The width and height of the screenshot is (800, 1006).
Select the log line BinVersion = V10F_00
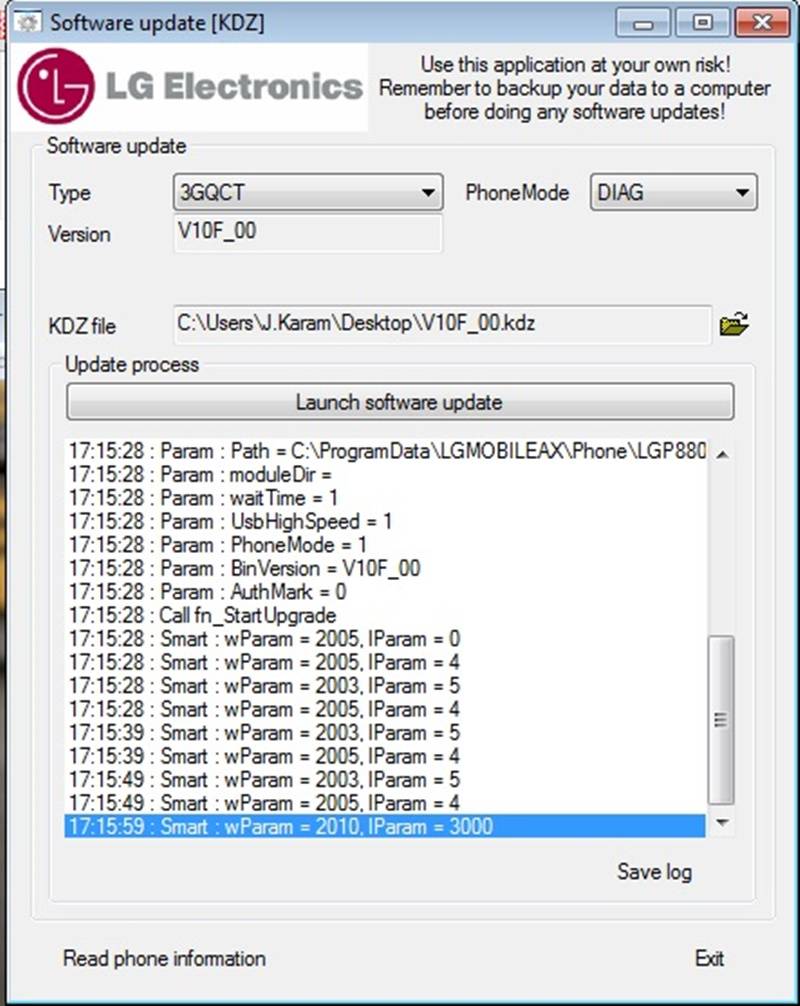coord(385,568)
